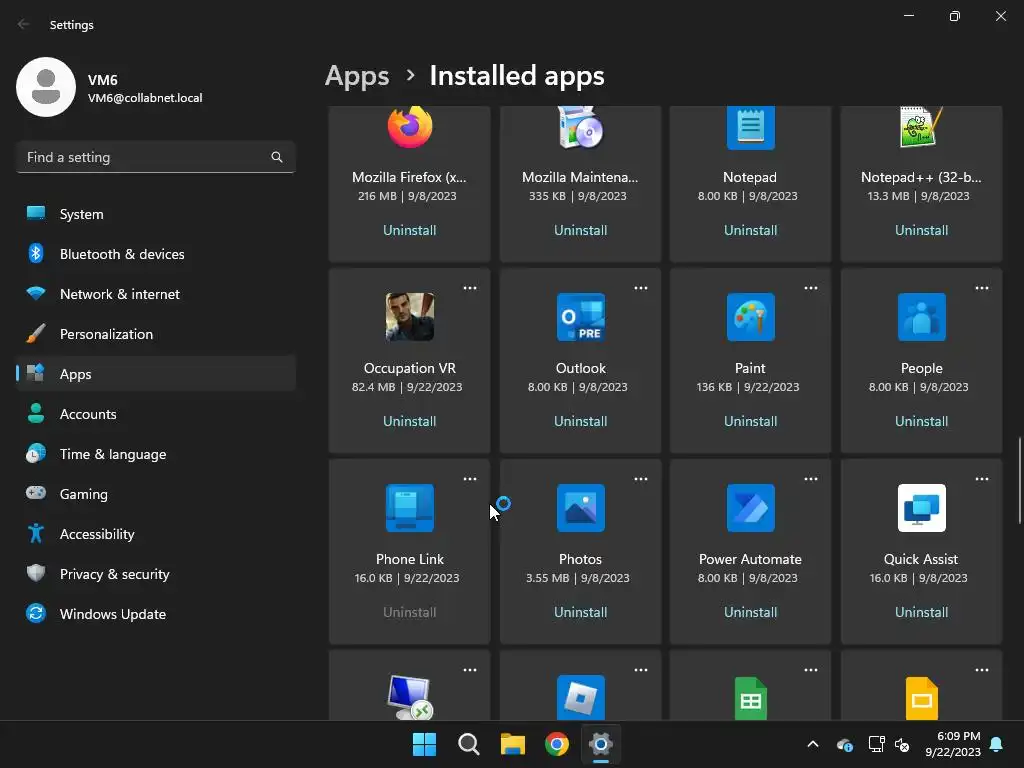Open File Explorer from taskbar

513,744
